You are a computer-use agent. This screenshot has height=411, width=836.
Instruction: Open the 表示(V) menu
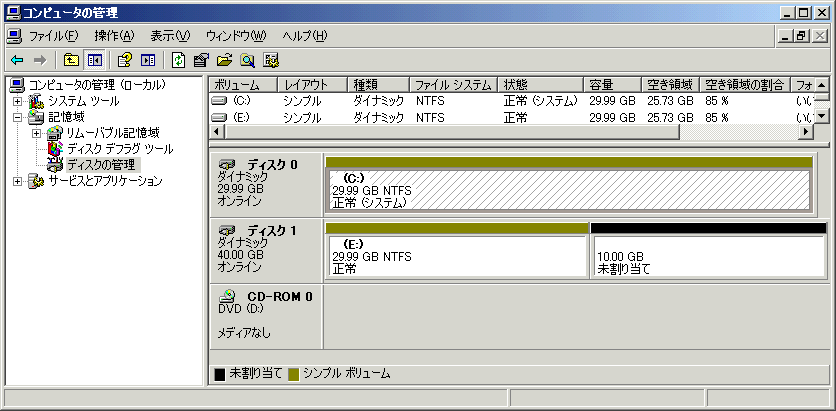coord(170,36)
